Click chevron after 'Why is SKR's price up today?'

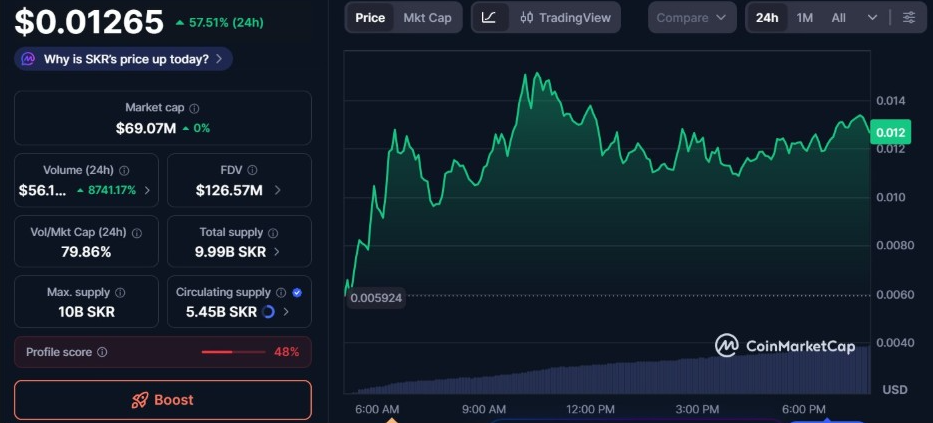click(x=219, y=59)
